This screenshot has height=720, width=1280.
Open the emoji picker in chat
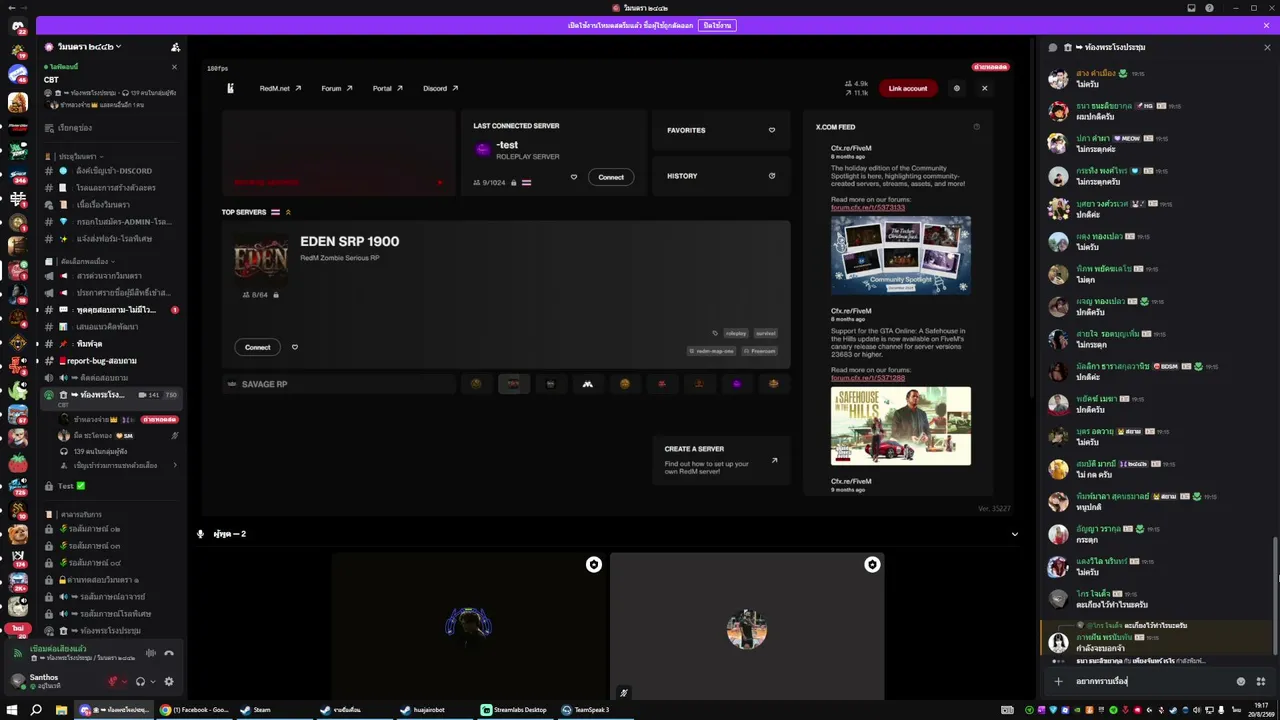tap(1241, 681)
